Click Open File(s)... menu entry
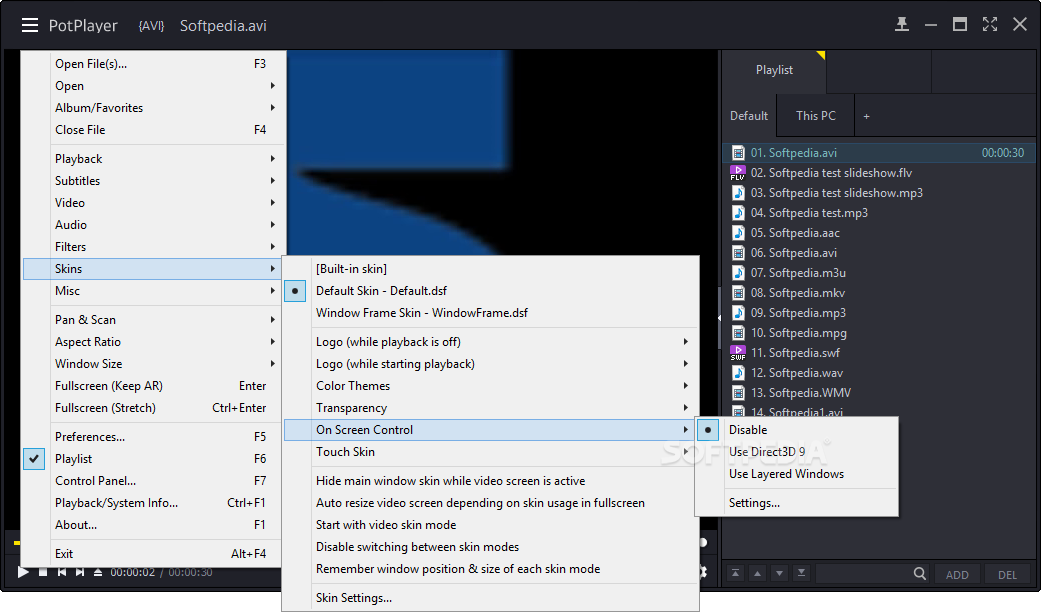 (x=154, y=64)
